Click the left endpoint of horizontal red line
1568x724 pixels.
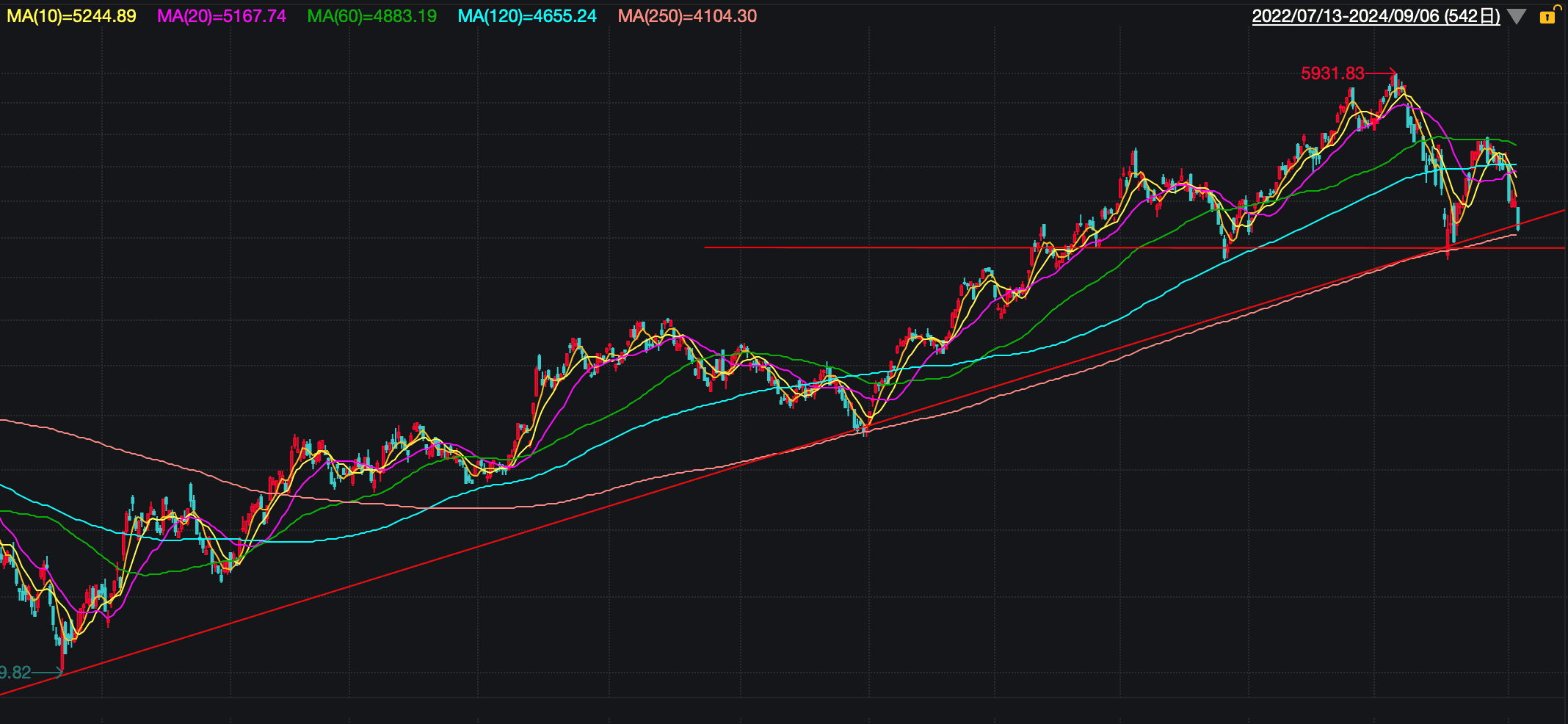[x=705, y=247]
